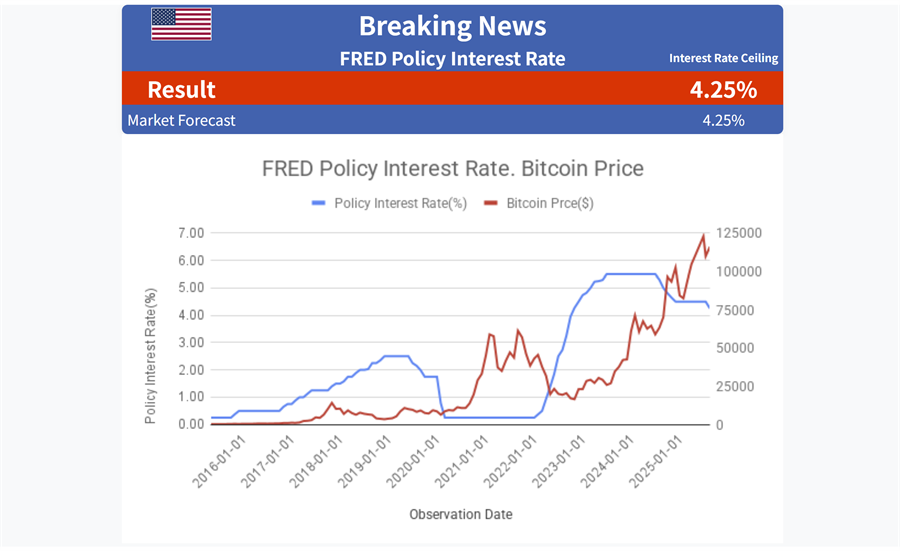Viewport: 900px width, 551px height.
Task: Click the red Bitcoin Price legend swatch
Action: click(491, 203)
